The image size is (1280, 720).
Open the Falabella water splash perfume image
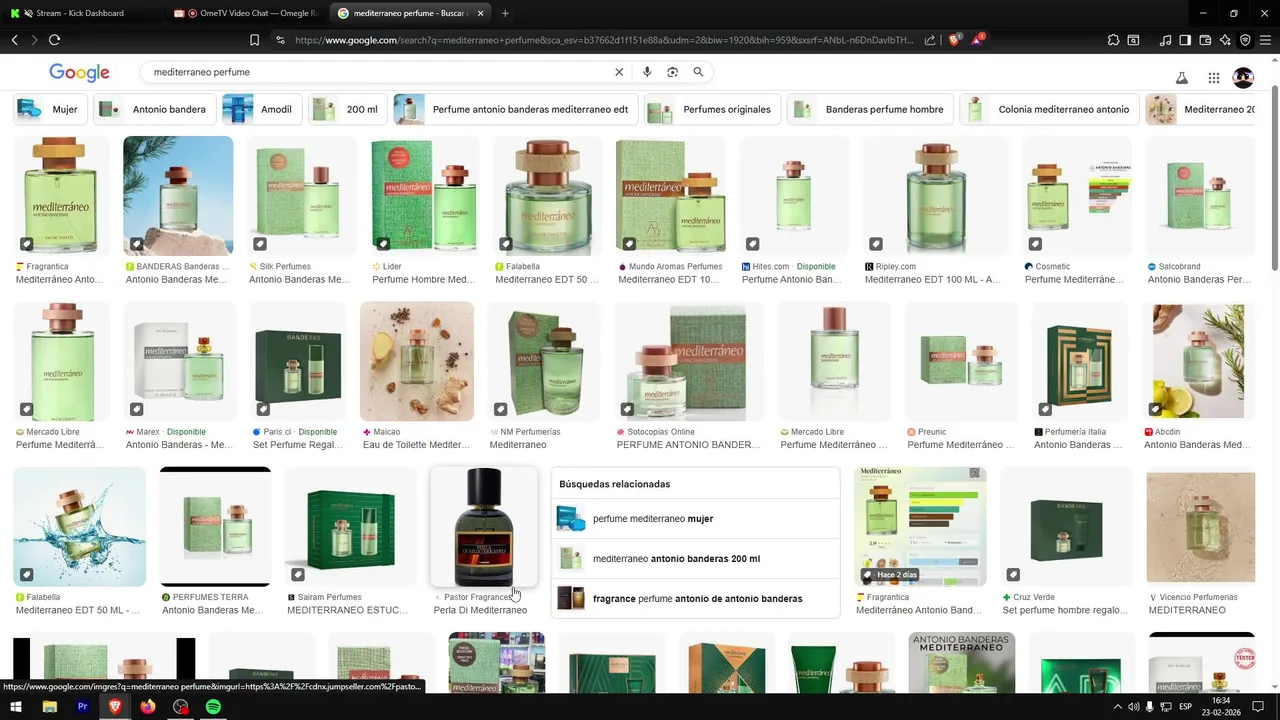(79, 527)
